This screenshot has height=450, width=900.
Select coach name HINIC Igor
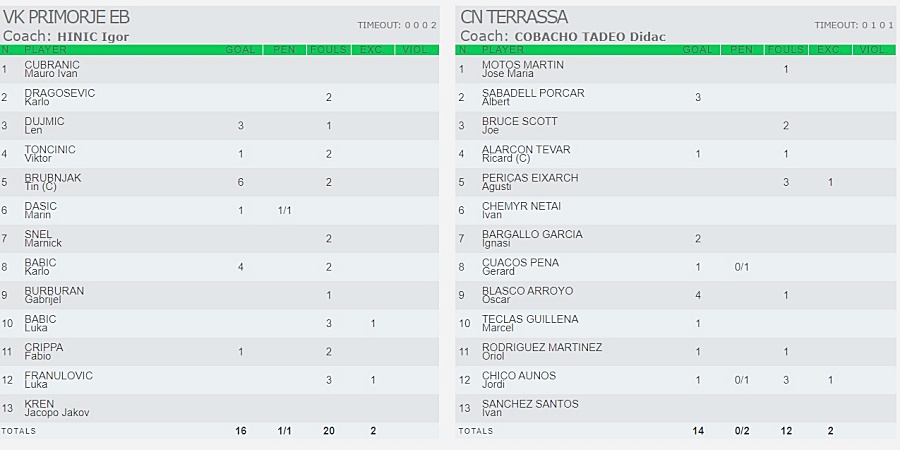tap(93, 37)
